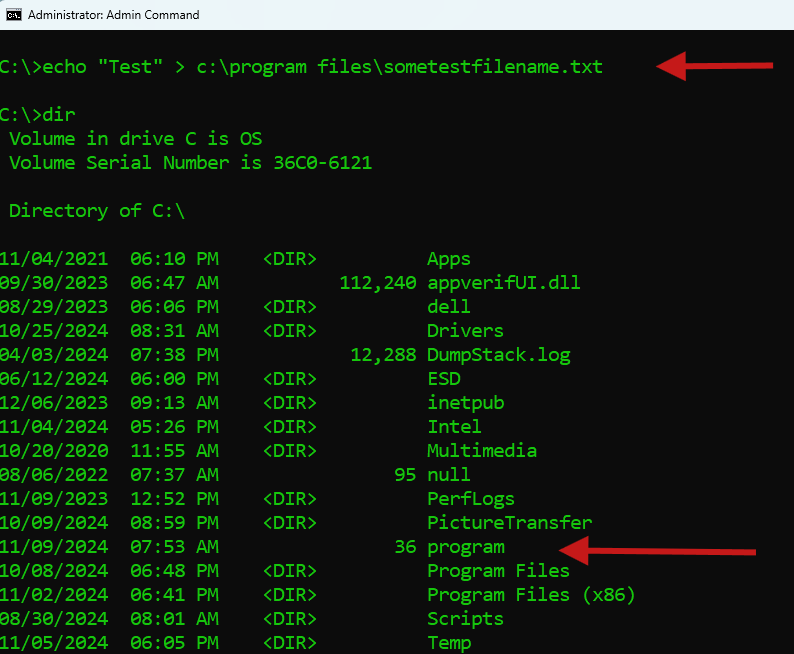Click the Scripts directory name
Screen dimensions: 794x654
(465, 619)
